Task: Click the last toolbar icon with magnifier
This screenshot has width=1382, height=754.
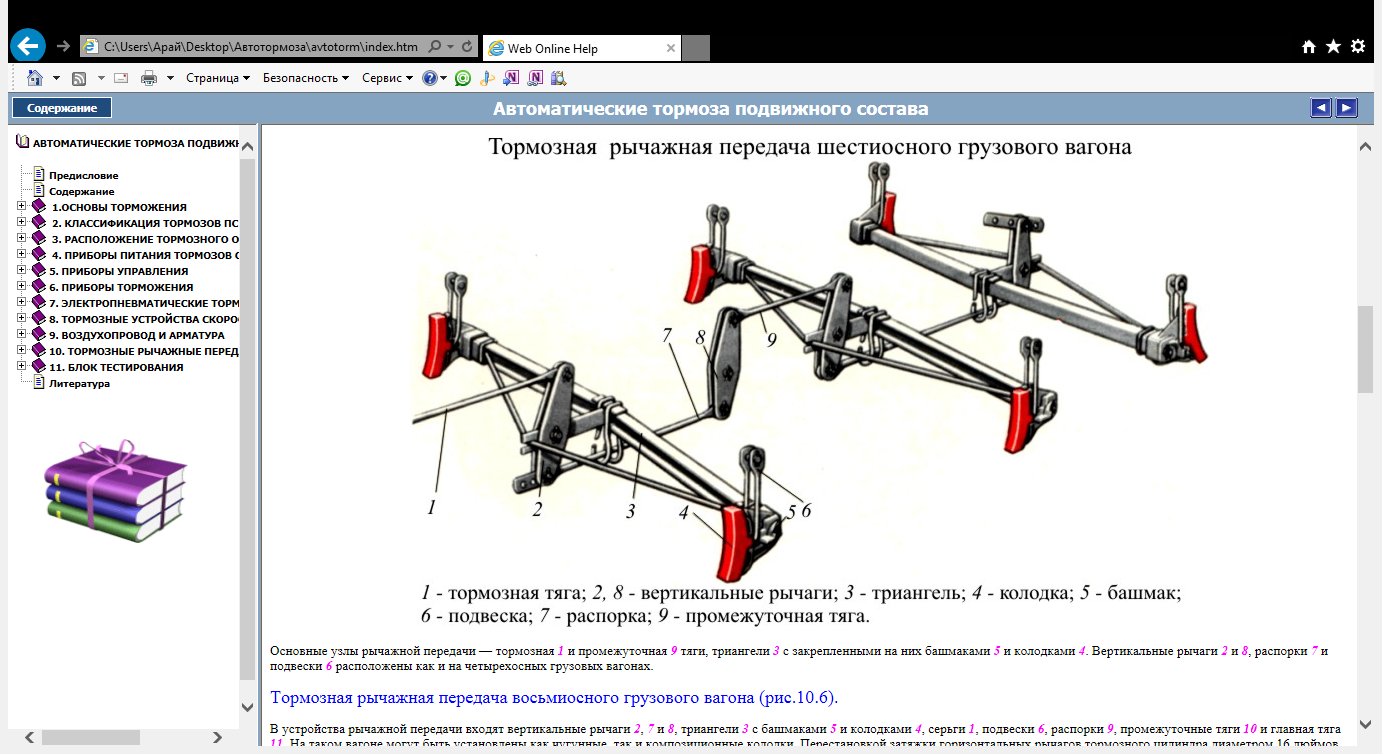Action: [559, 78]
